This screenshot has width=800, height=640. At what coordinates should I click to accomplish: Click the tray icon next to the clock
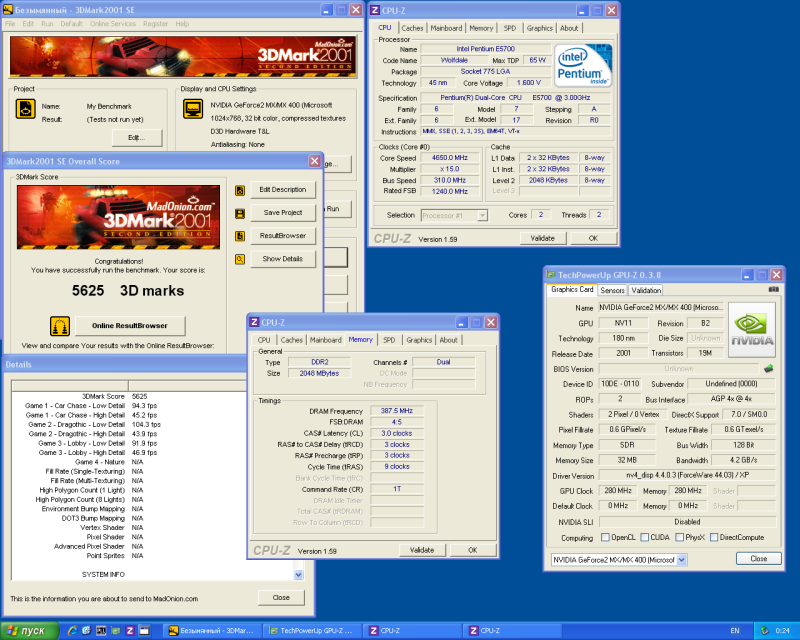coord(764,631)
